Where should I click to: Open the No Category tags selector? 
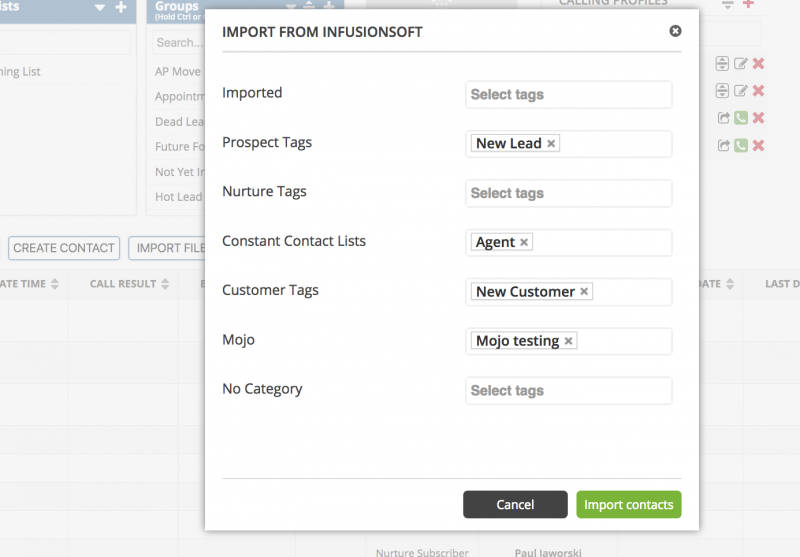pyautogui.click(x=568, y=391)
